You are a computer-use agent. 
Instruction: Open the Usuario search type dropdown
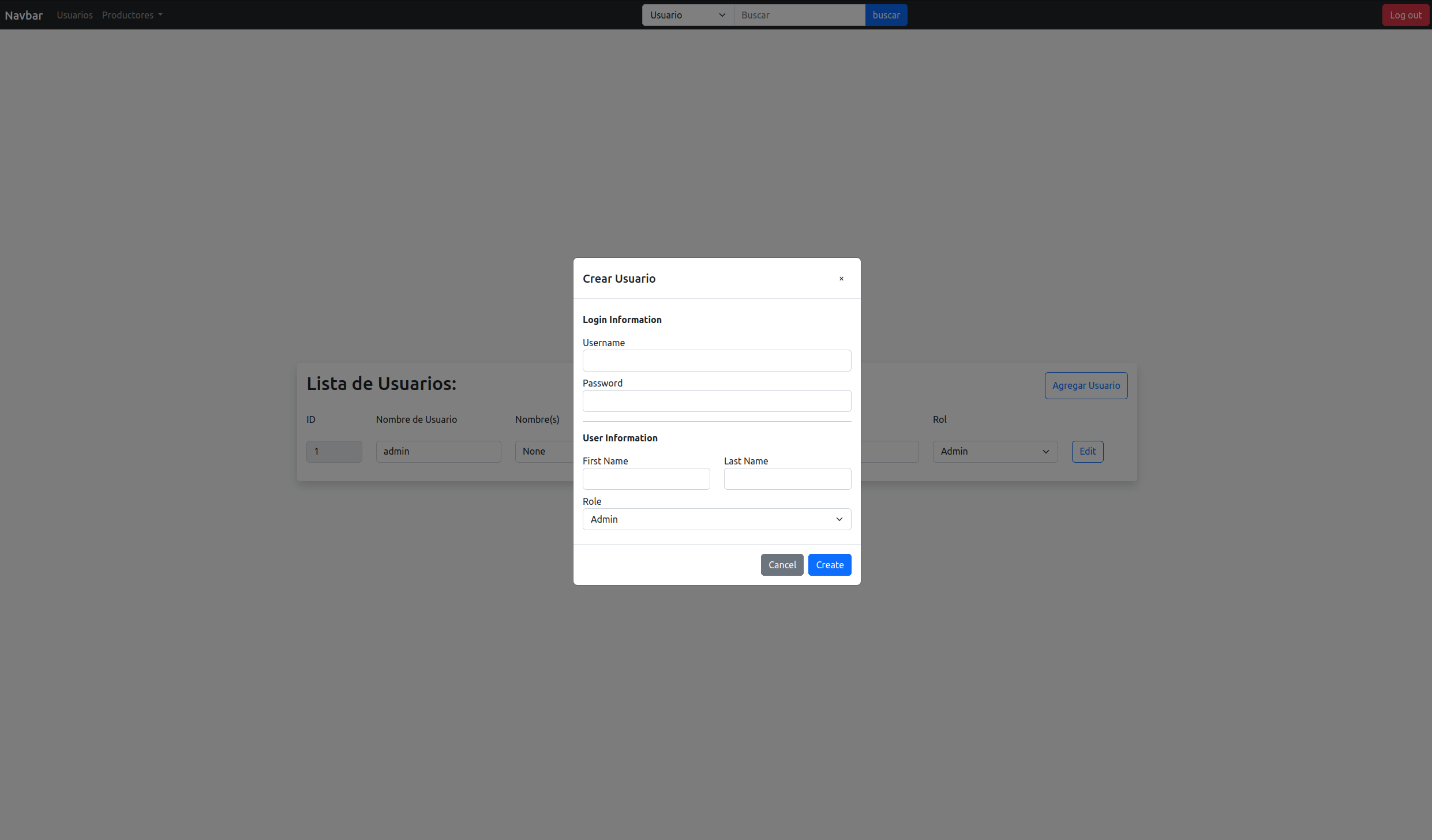pos(688,15)
